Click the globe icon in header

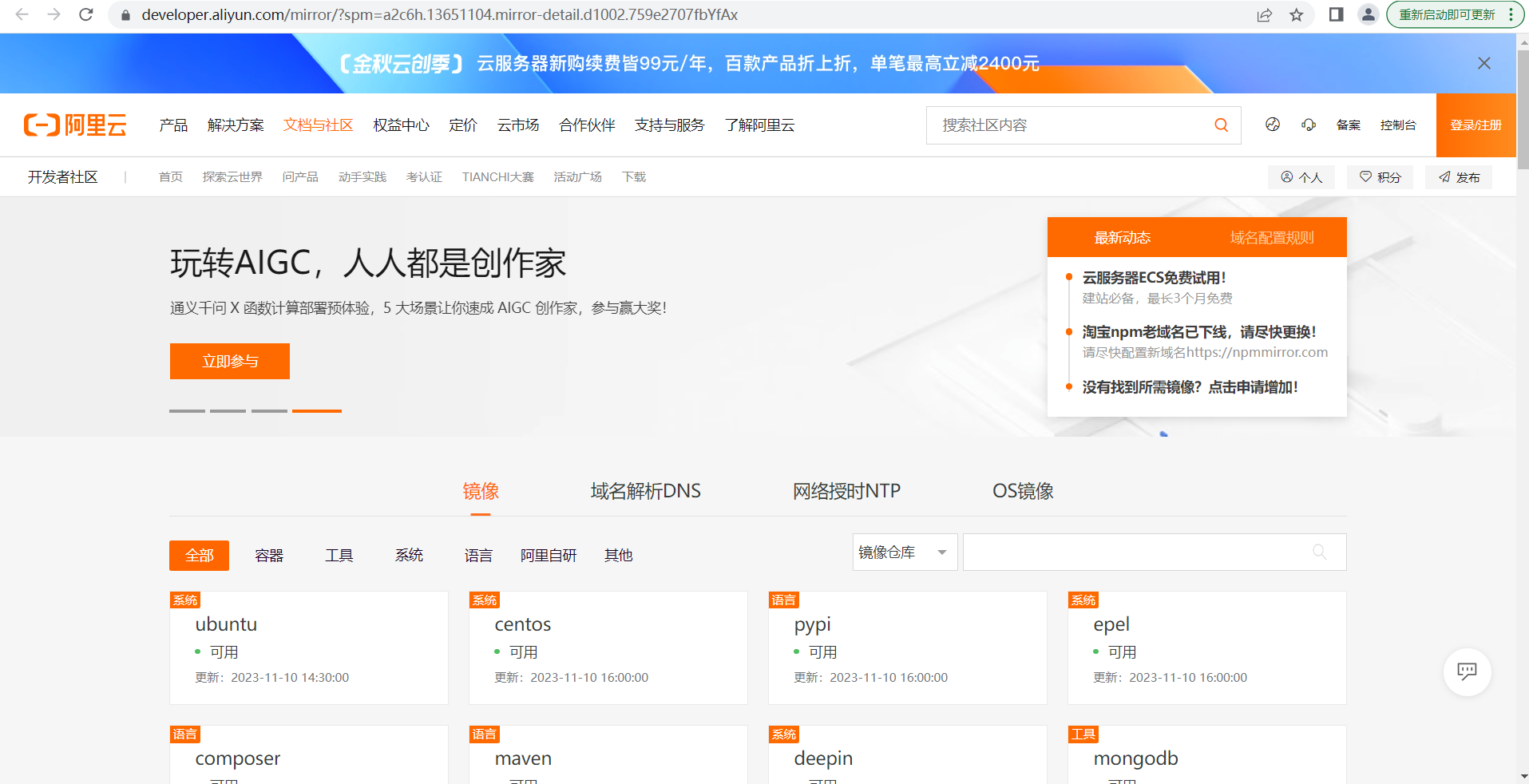coord(1273,125)
